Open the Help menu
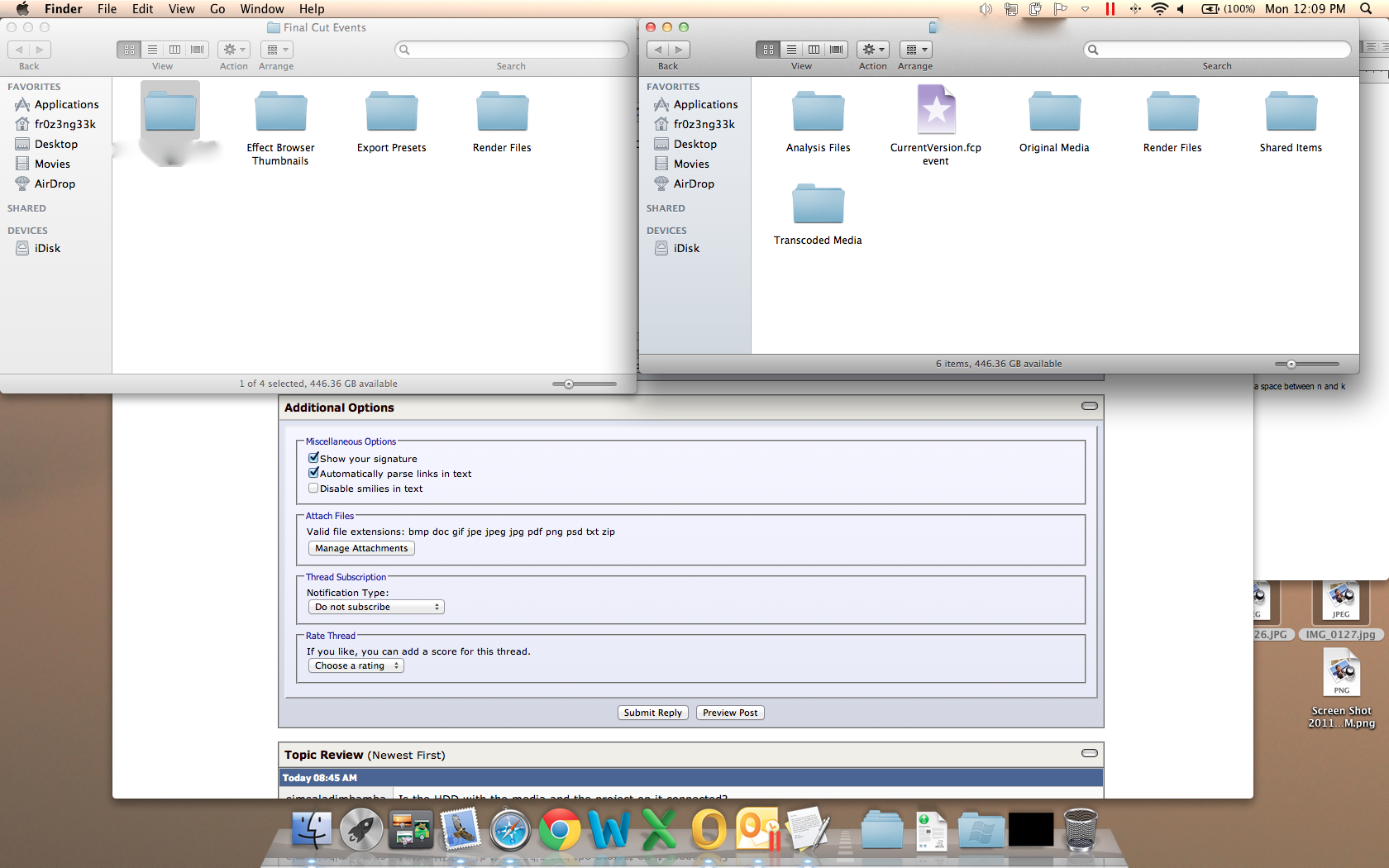The height and width of the screenshot is (868, 1389). click(x=312, y=9)
